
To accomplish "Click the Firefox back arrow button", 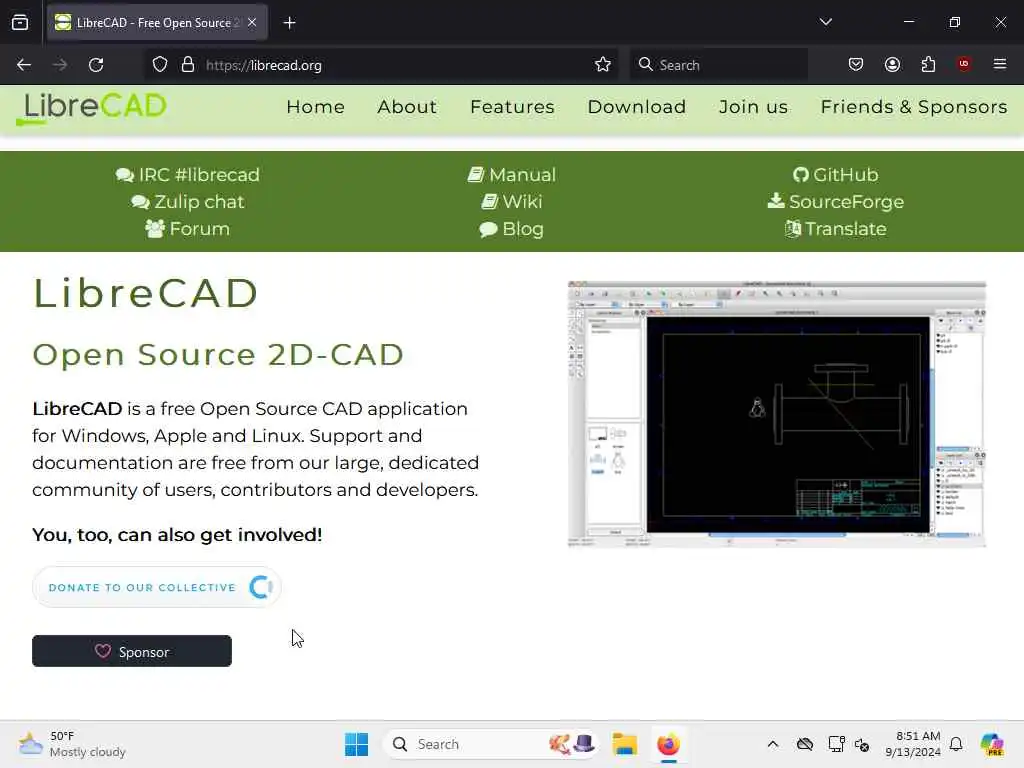I will (24, 65).
